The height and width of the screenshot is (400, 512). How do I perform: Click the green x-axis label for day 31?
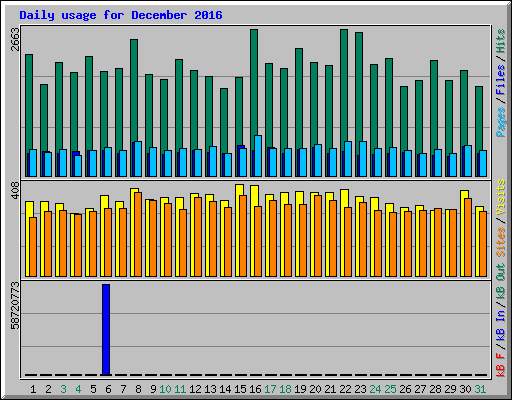coord(480,389)
